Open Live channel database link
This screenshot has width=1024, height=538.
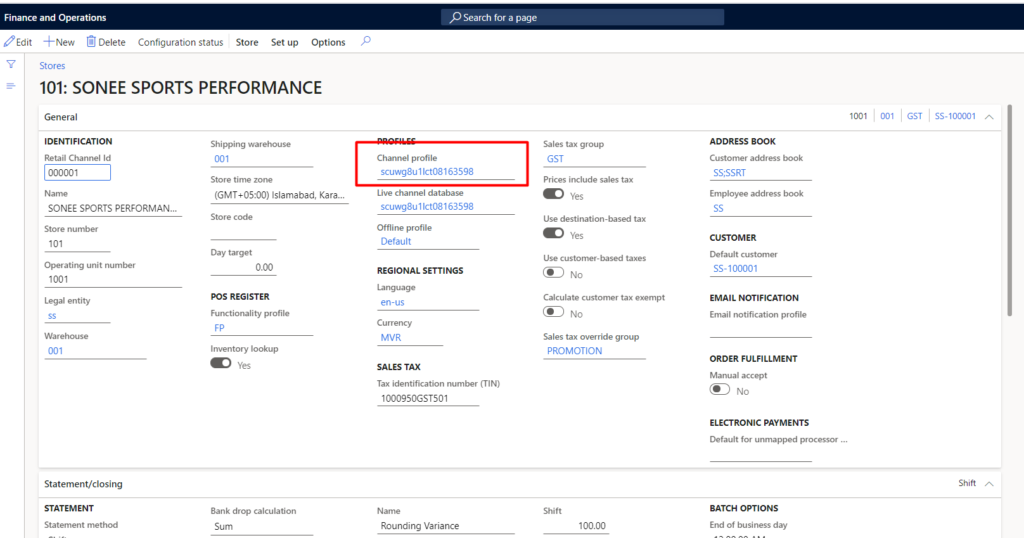coord(427,206)
